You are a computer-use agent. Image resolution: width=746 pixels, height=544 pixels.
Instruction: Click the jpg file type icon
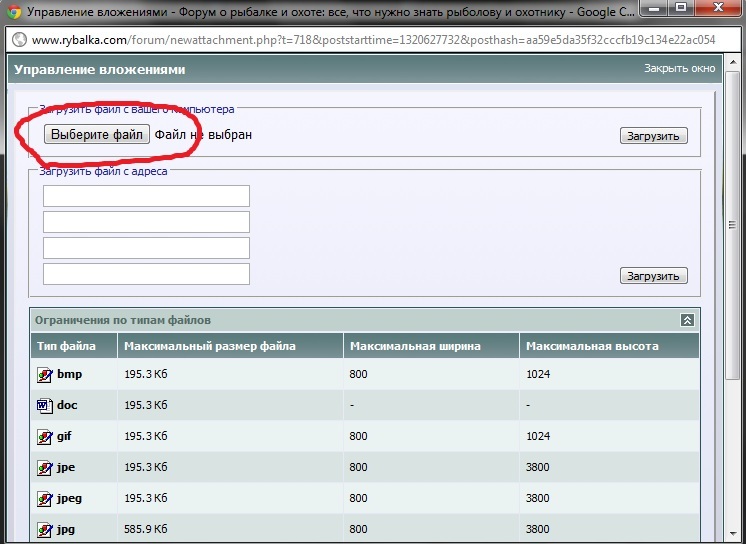point(44,530)
